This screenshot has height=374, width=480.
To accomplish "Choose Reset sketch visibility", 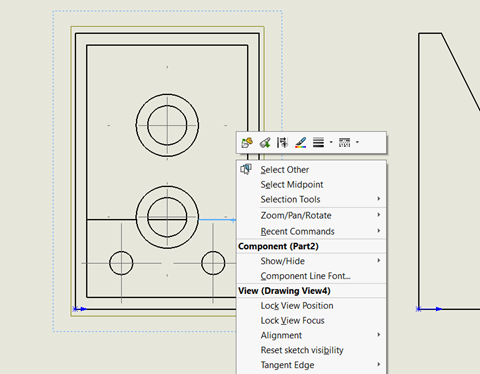I will pyautogui.click(x=302, y=350).
